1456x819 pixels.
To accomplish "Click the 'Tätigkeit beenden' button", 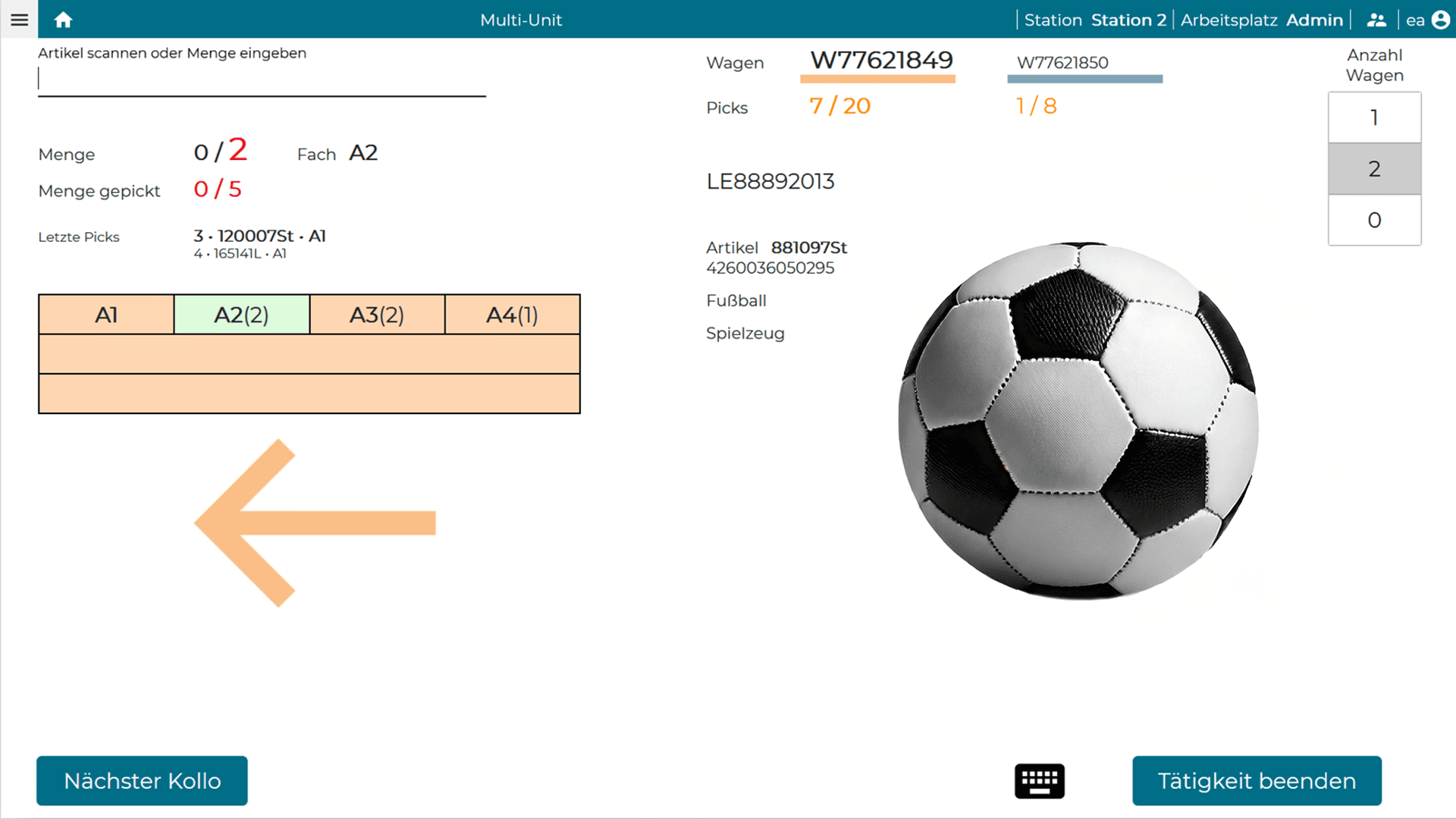I will click(x=1257, y=780).
